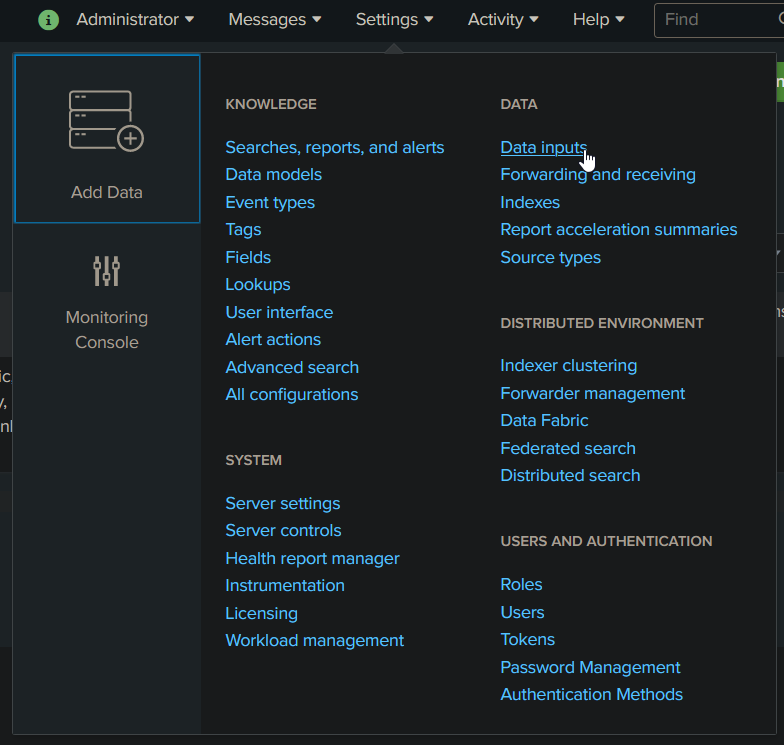
Task: Click the Monitoring Console label
Action: 106,330
